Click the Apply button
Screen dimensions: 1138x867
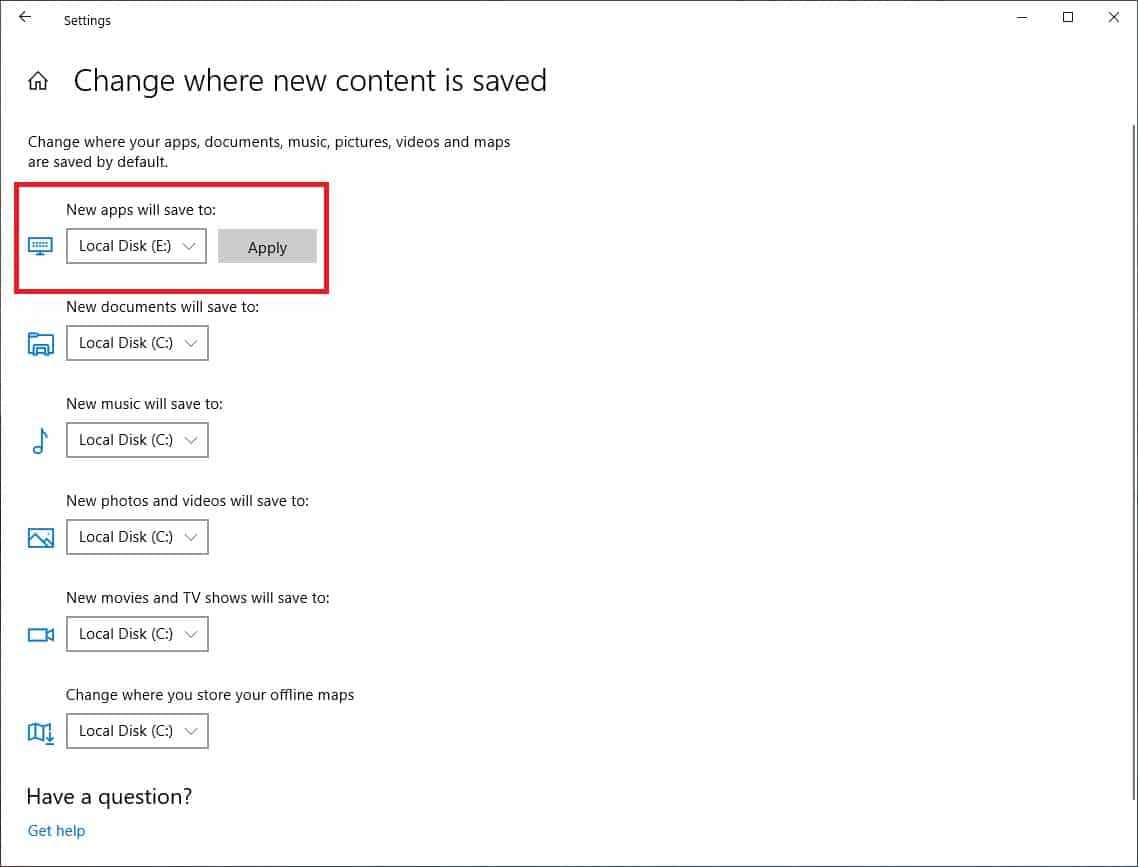coord(267,247)
